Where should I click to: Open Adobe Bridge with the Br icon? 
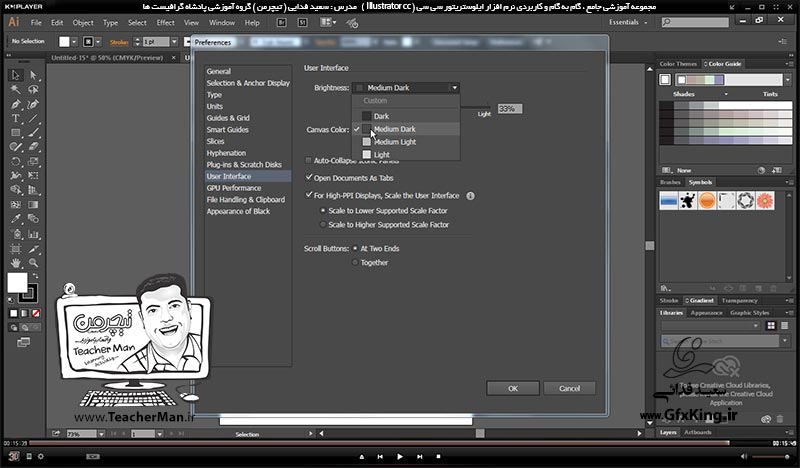pos(281,22)
